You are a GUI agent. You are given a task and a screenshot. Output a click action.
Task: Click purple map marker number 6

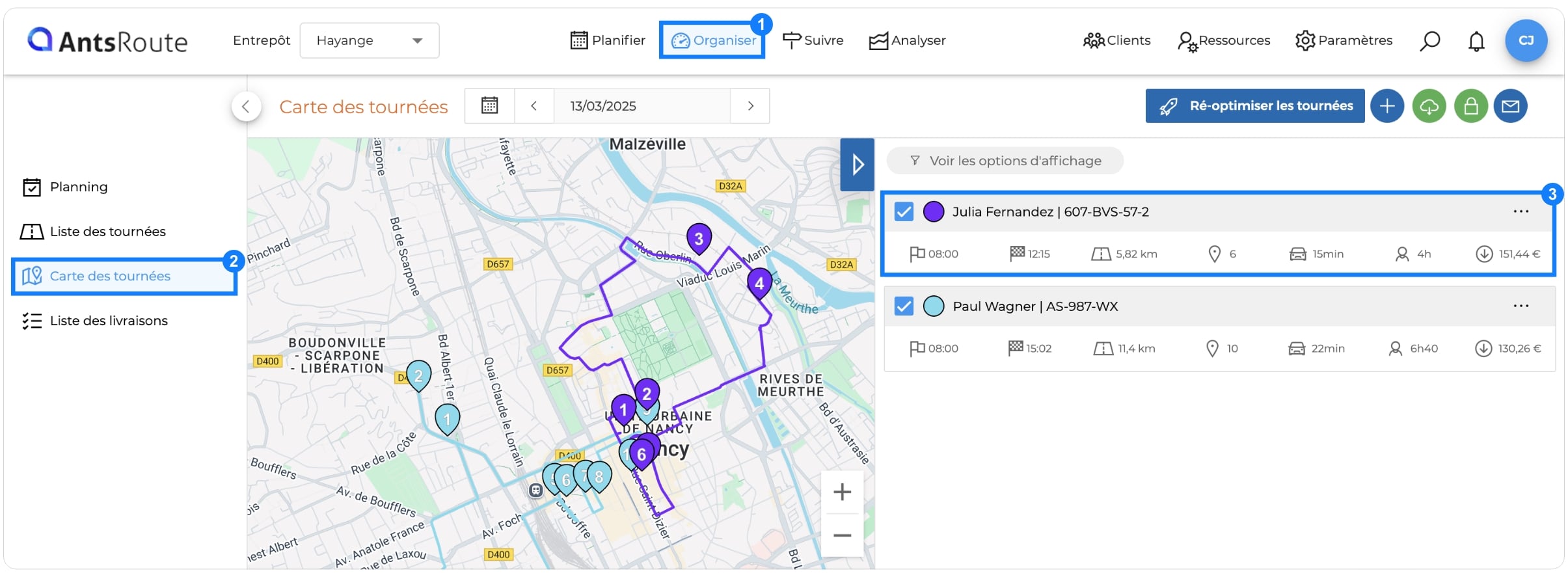click(642, 454)
